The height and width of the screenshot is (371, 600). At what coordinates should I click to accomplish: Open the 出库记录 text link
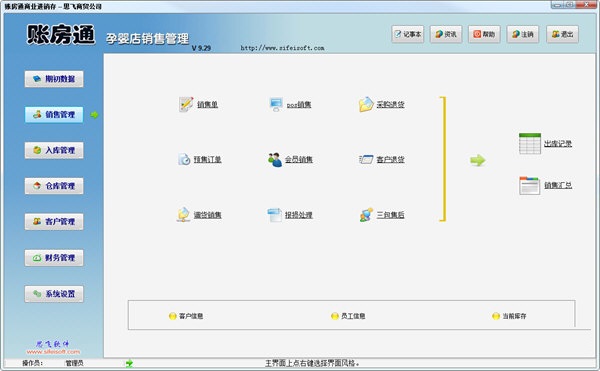(558, 144)
